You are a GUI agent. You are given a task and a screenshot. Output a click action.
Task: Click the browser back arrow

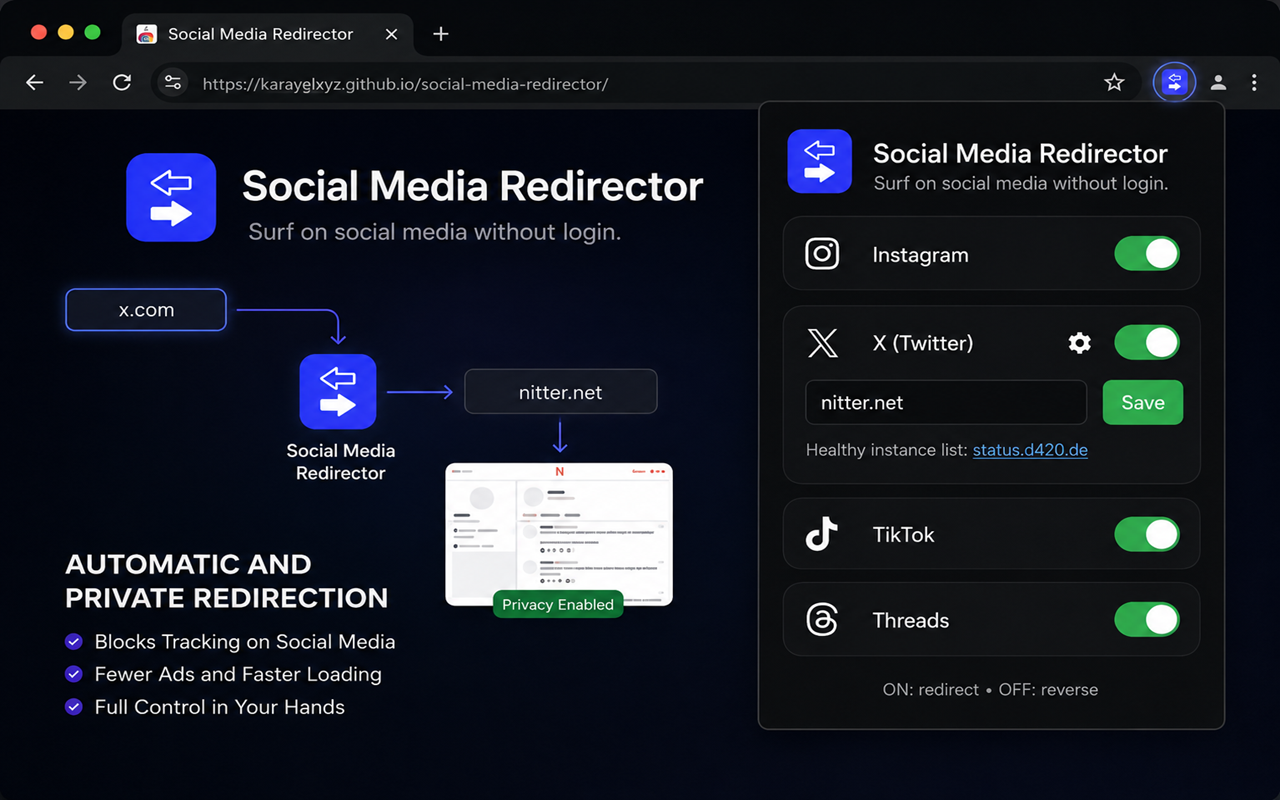[35, 83]
